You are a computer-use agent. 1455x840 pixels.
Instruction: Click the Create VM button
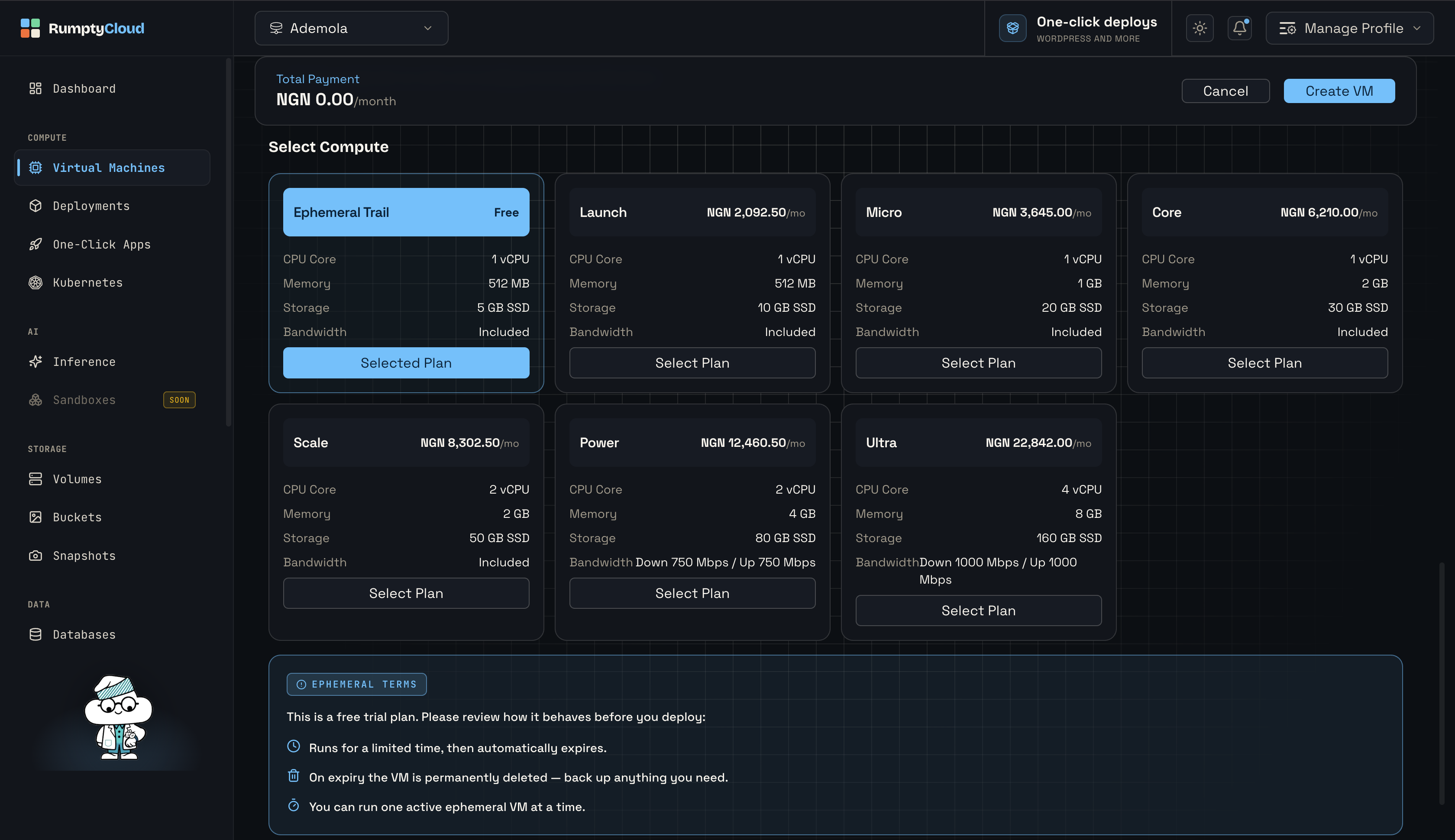1339,91
